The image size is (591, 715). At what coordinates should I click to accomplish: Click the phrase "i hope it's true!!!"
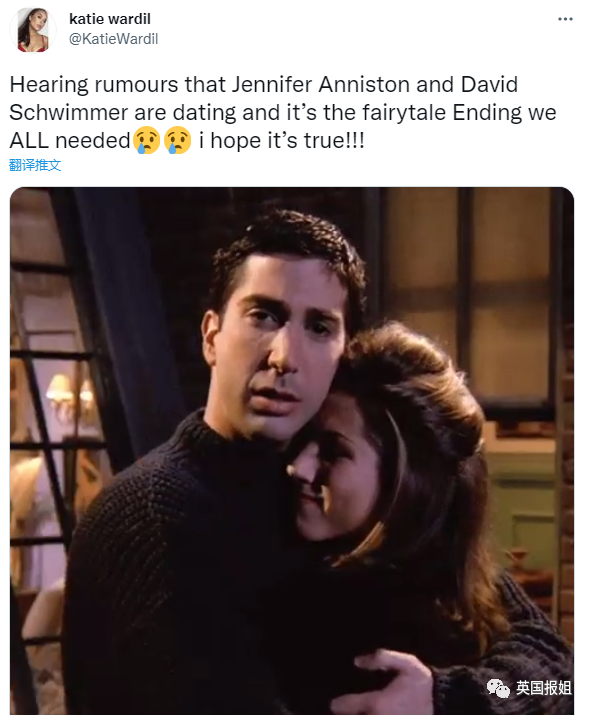tap(282, 140)
